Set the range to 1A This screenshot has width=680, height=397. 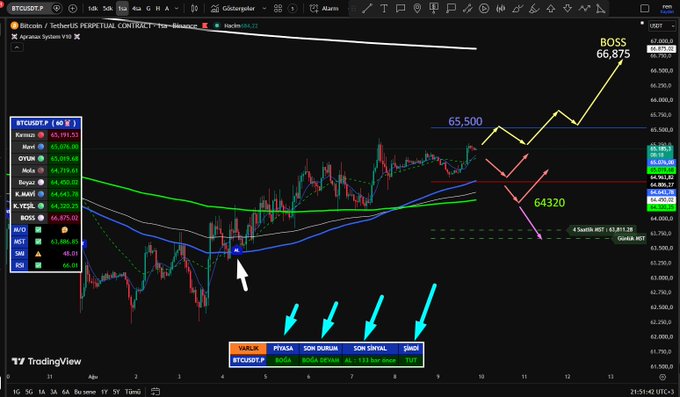point(42,392)
